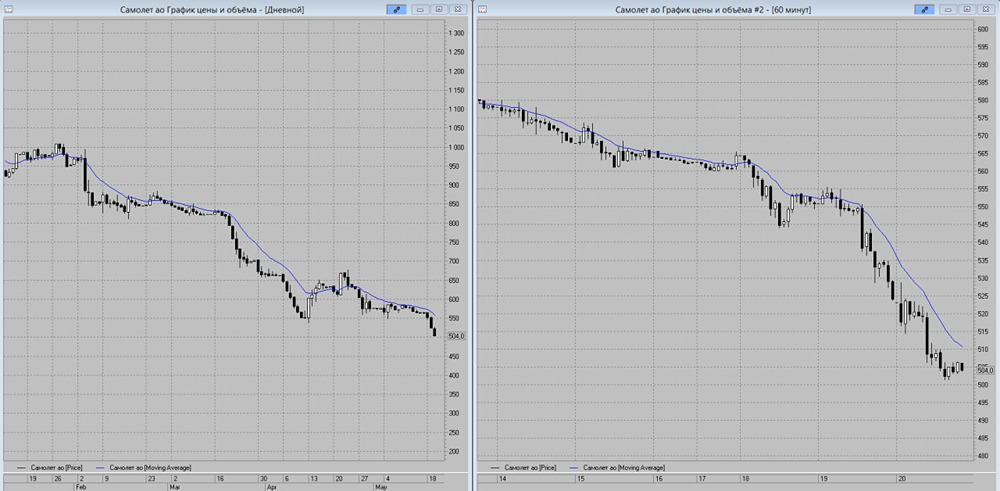Click the title bar of the daily chart
Viewport: 1000px width, 491px height.
[x=212, y=10]
